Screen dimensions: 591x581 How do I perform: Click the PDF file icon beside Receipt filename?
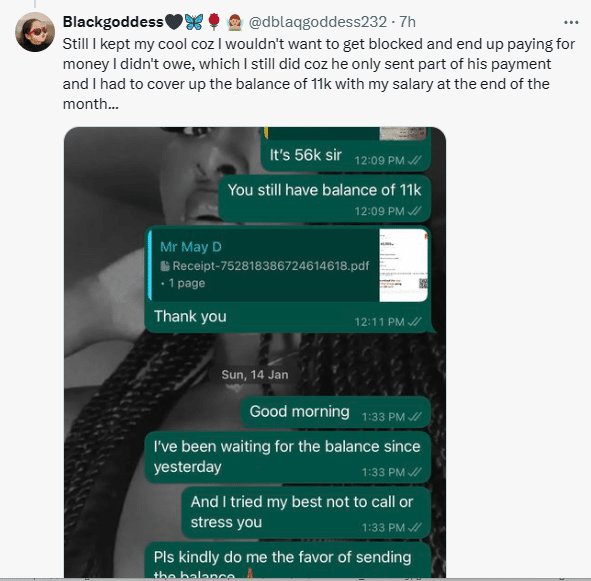(165, 266)
